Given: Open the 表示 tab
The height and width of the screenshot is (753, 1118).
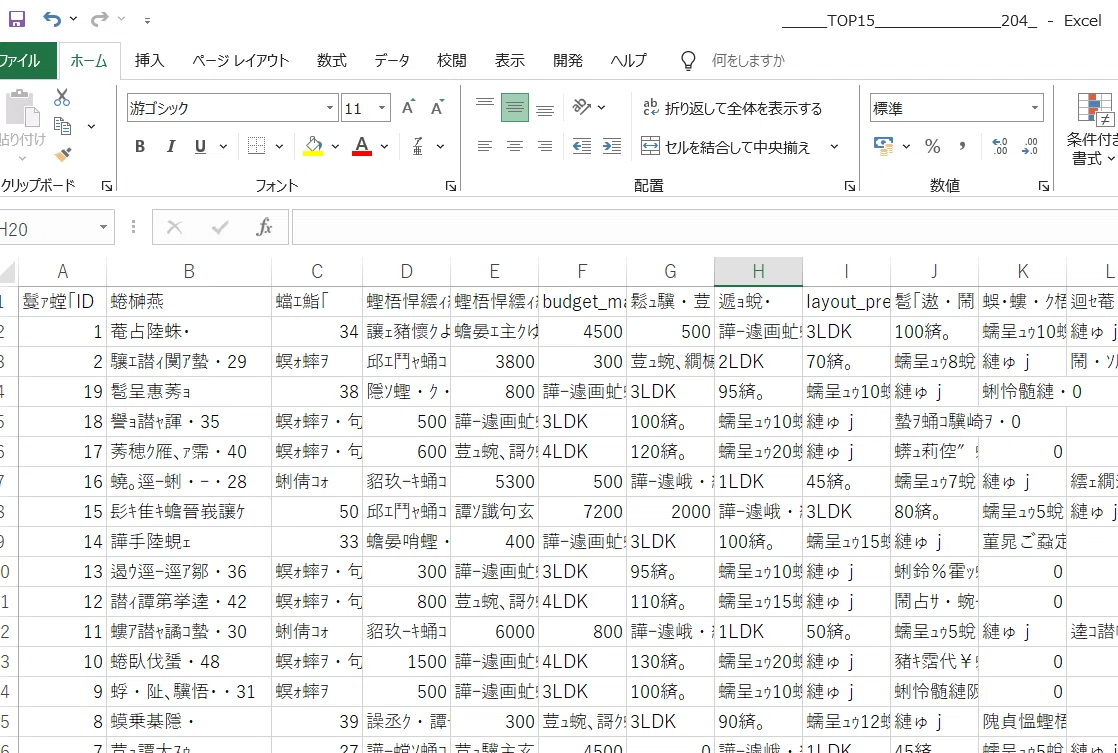Looking at the screenshot, I should (510, 61).
